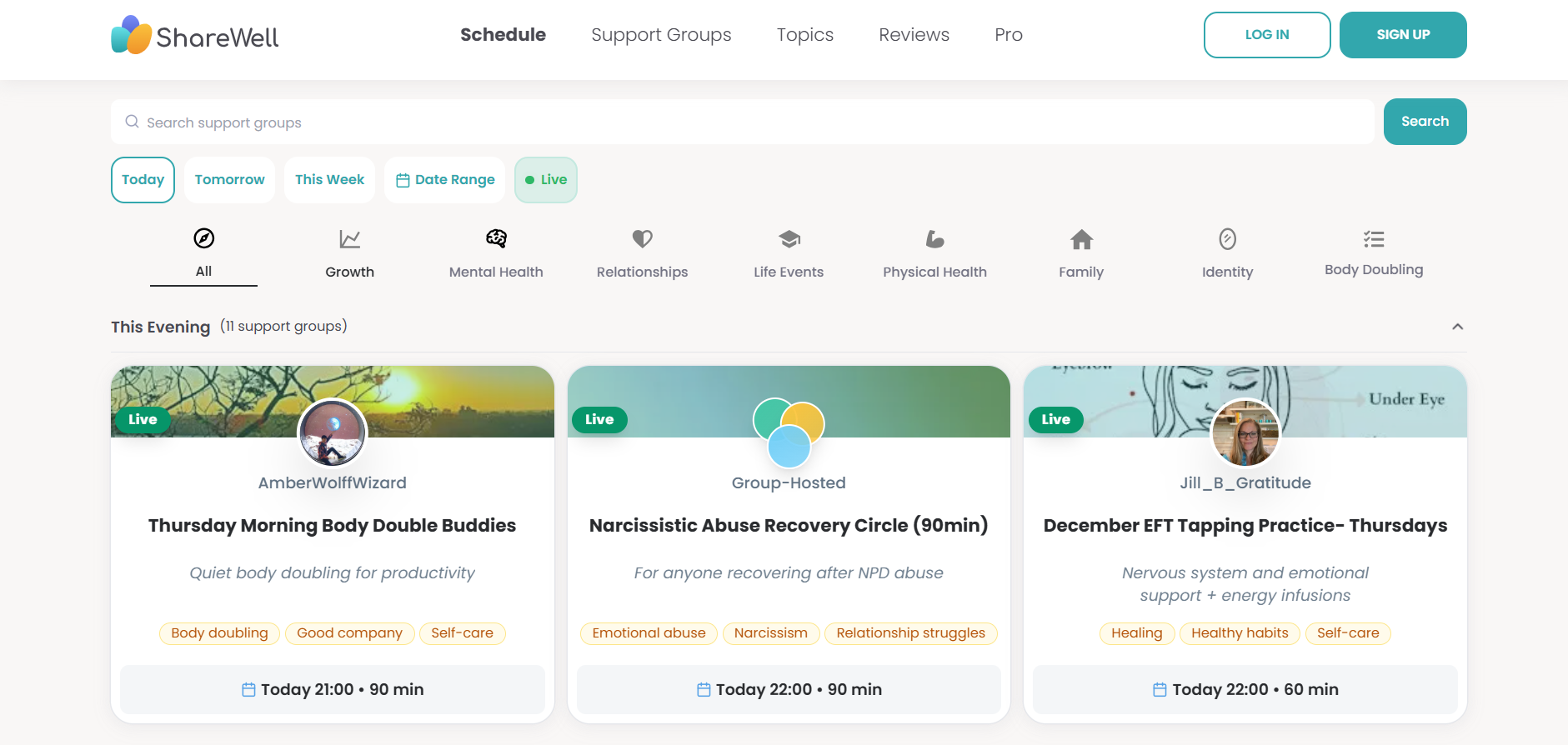Open the Support Groups nav item
Image resolution: width=1568 pixels, height=745 pixels.
[661, 35]
